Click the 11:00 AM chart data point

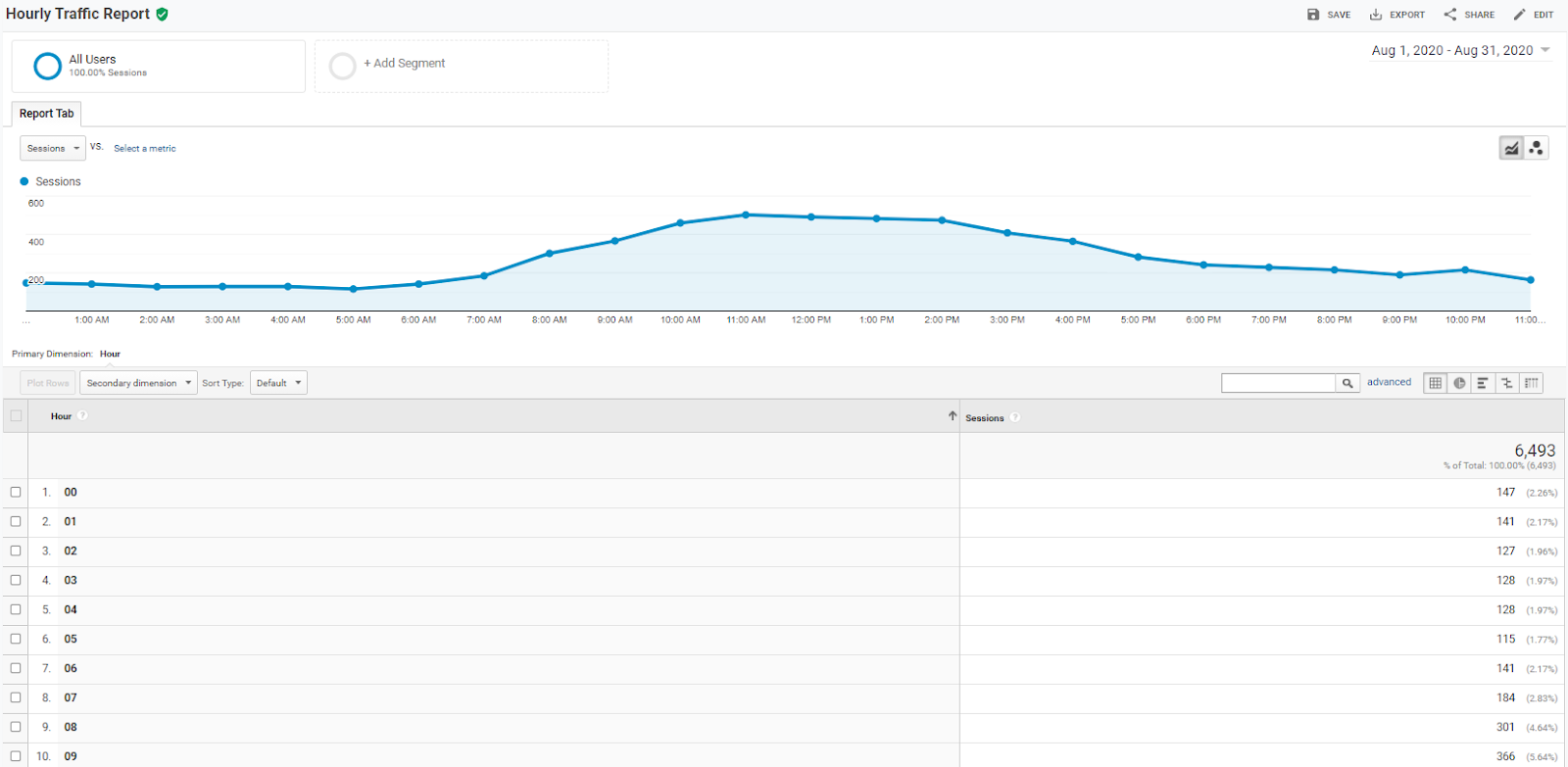point(746,215)
